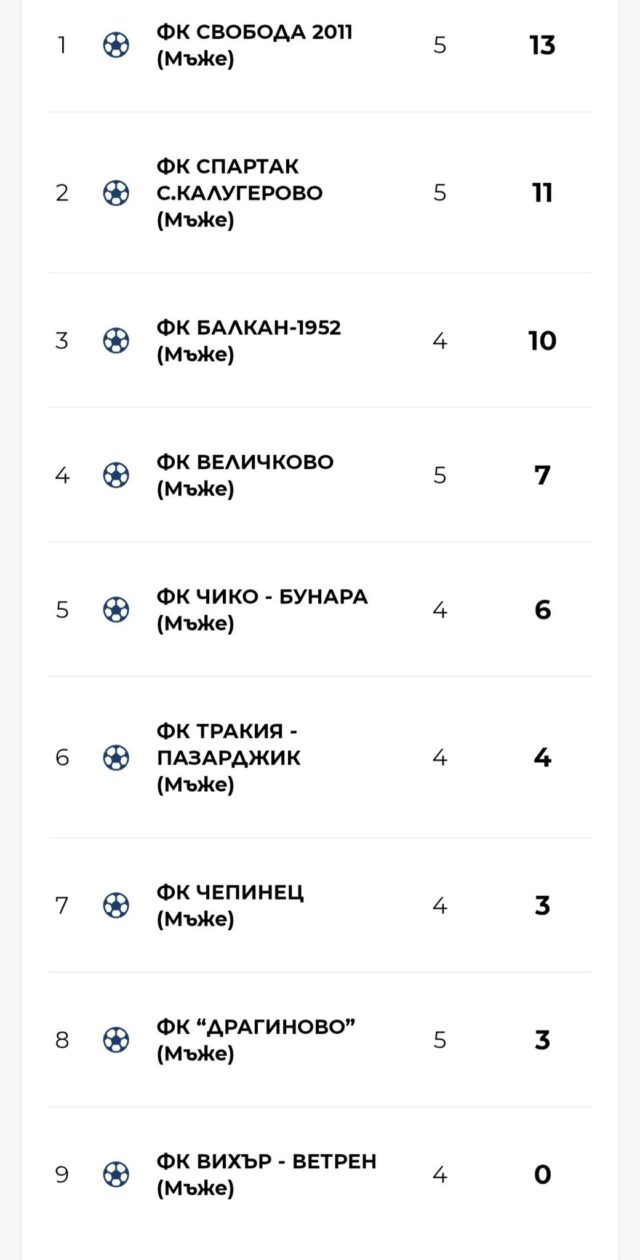Click the ФК СВОБОДА 2011 team logo icon

pos(116,45)
